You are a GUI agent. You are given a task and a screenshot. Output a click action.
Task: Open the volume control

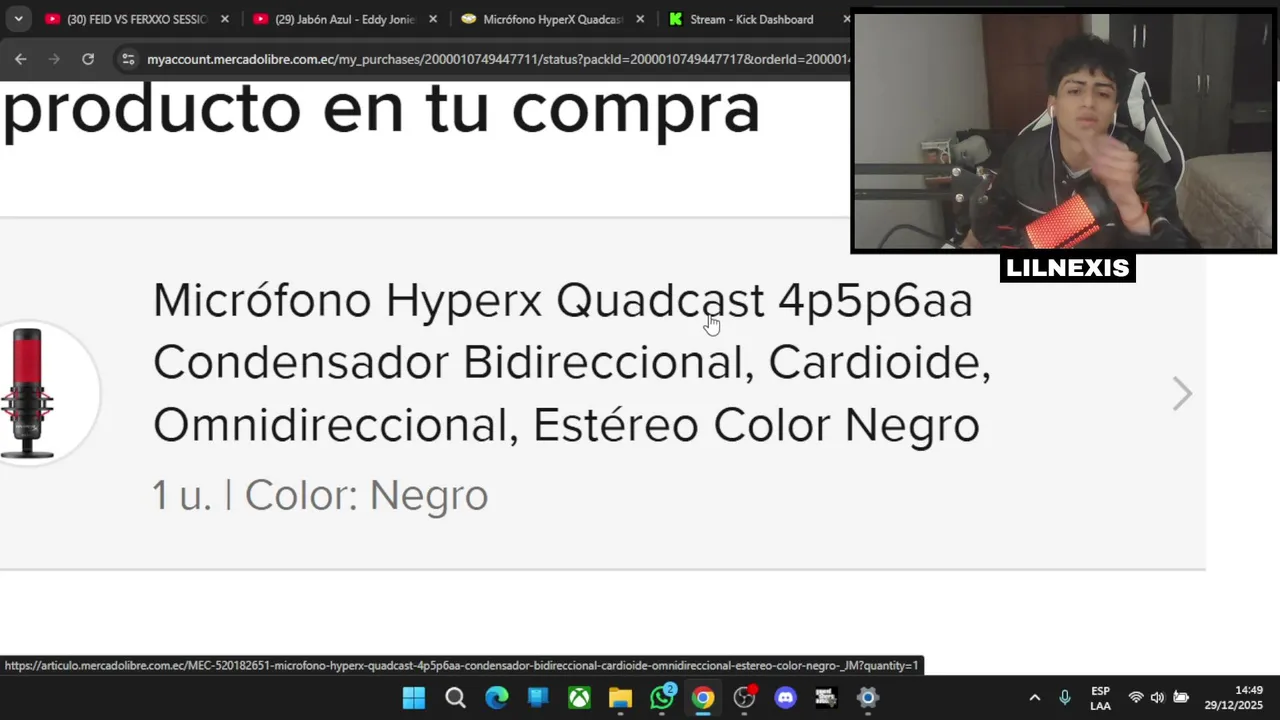[x=1158, y=697]
